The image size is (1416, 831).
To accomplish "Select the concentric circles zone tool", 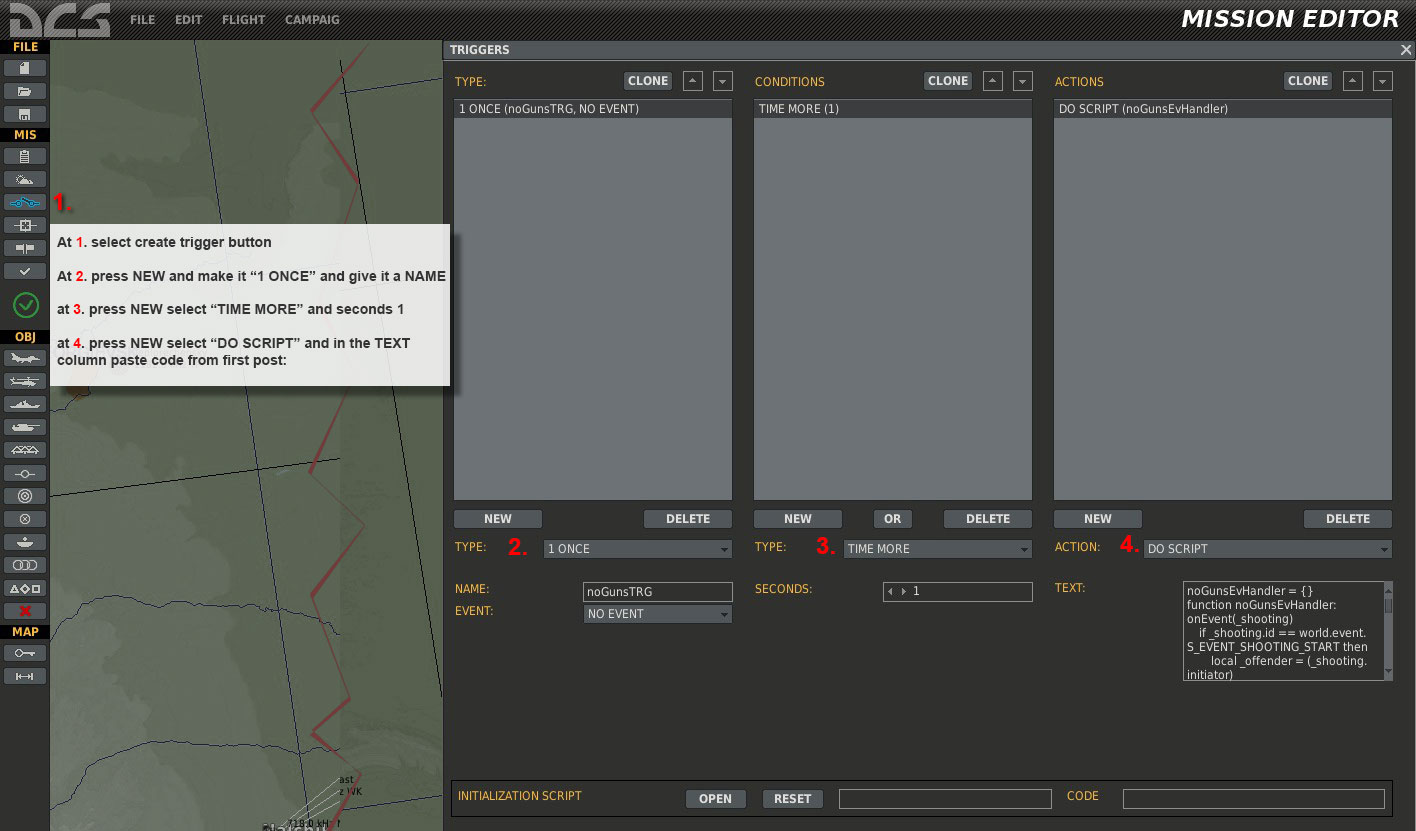I will coord(25,496).
